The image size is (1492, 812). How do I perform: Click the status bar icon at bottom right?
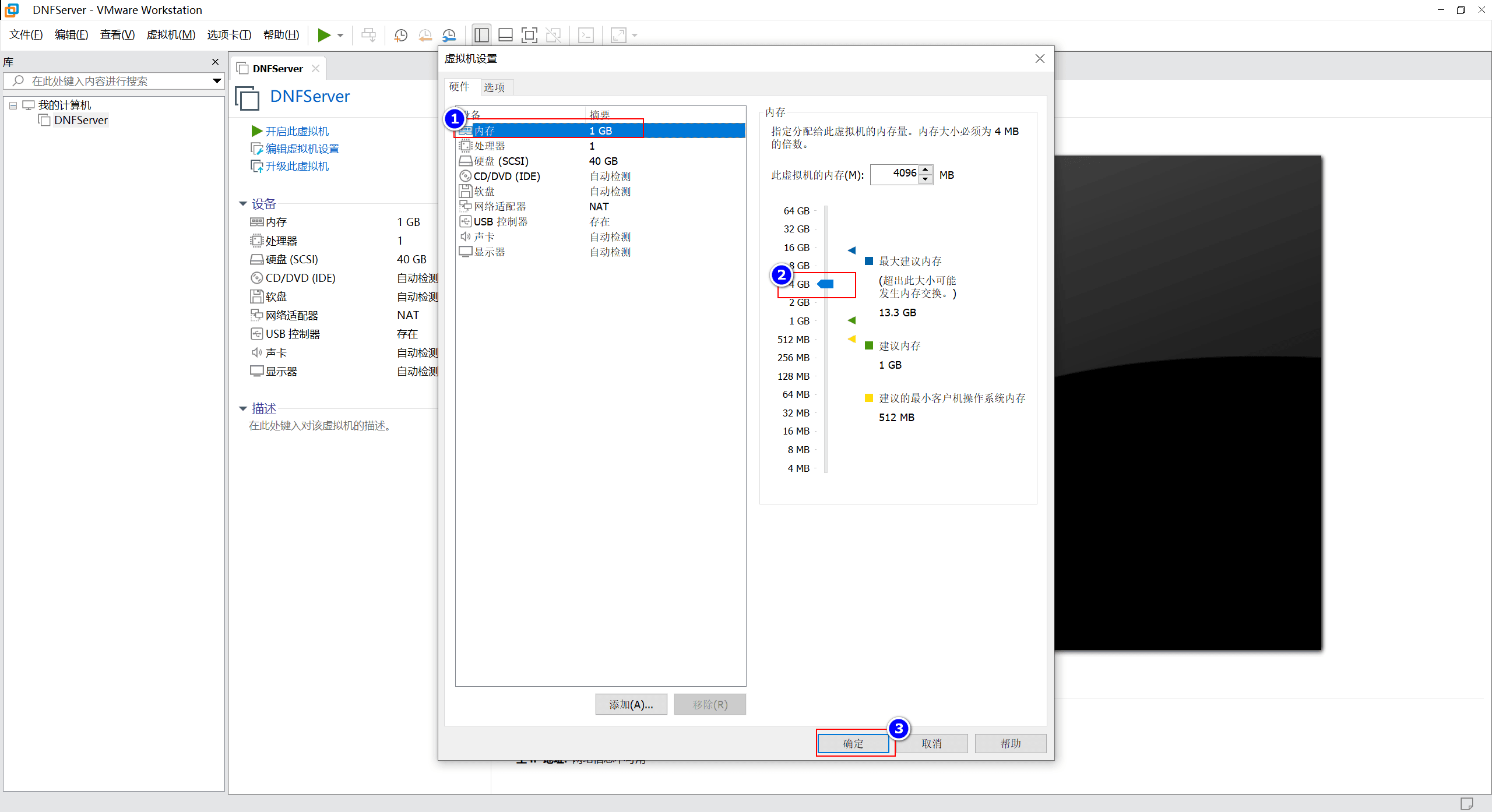(1466, 804)
